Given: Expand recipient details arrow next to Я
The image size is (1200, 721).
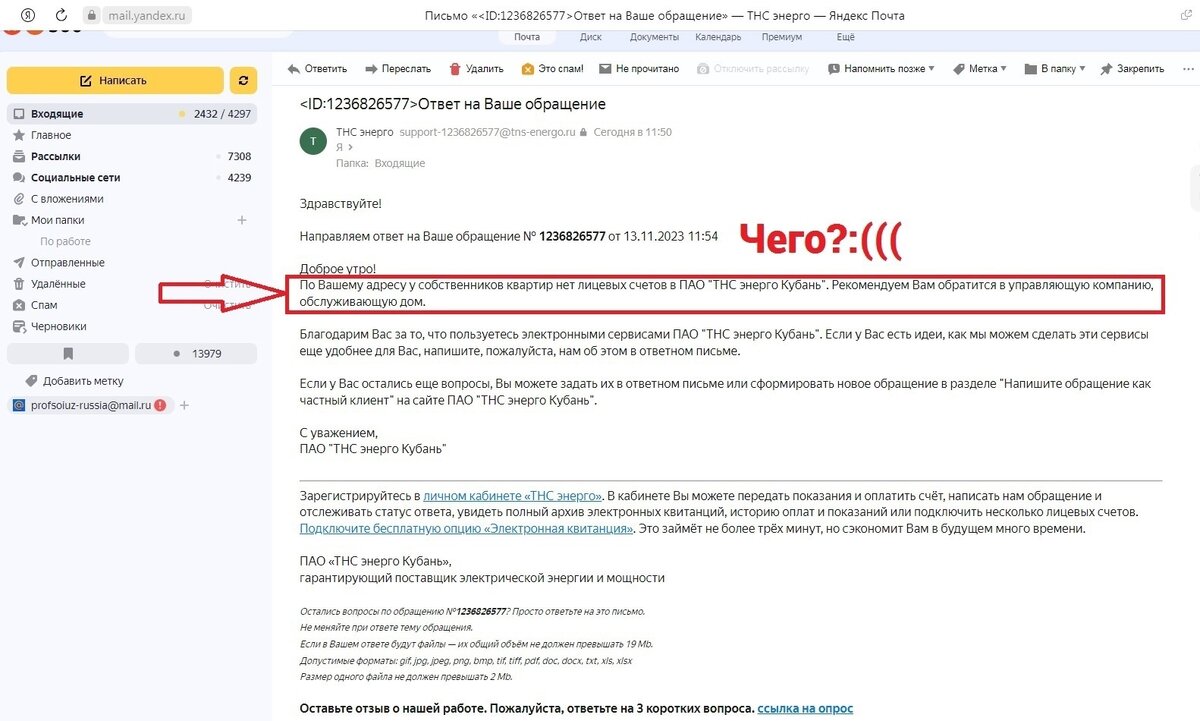Looking at the screenshot, I should (x=350, y=147).
